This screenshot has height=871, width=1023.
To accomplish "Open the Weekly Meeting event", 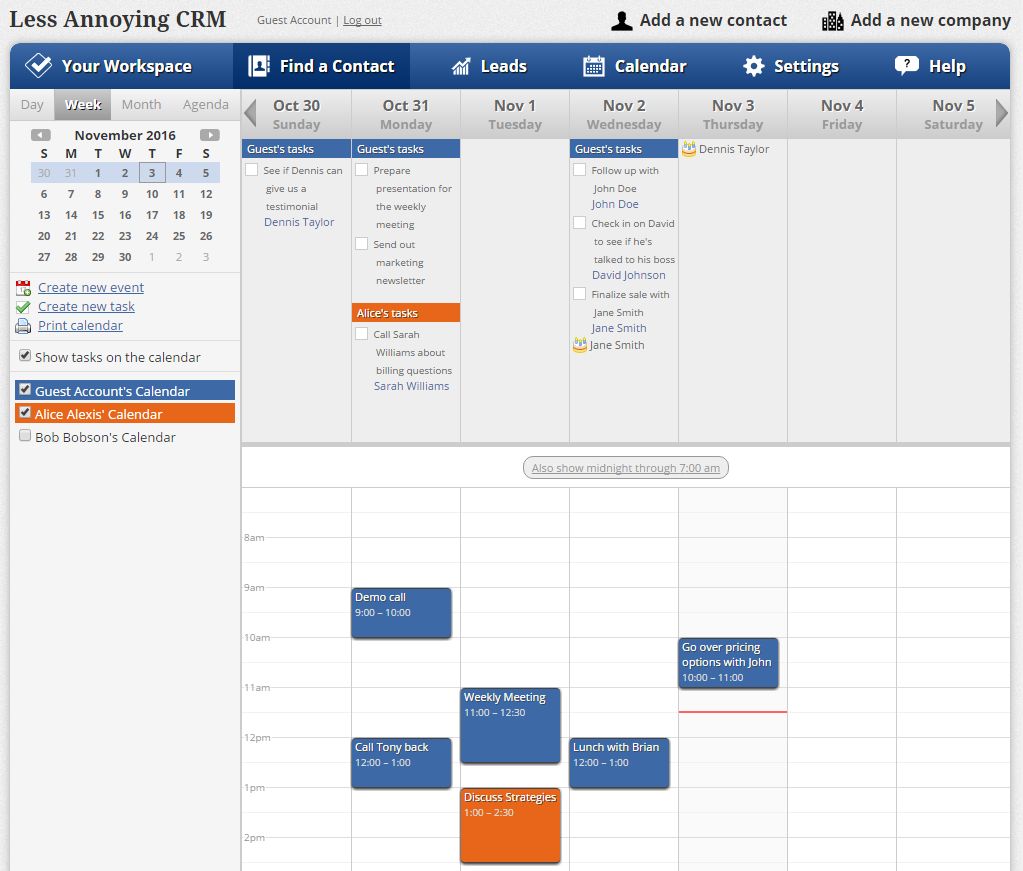I will (510, 726).
